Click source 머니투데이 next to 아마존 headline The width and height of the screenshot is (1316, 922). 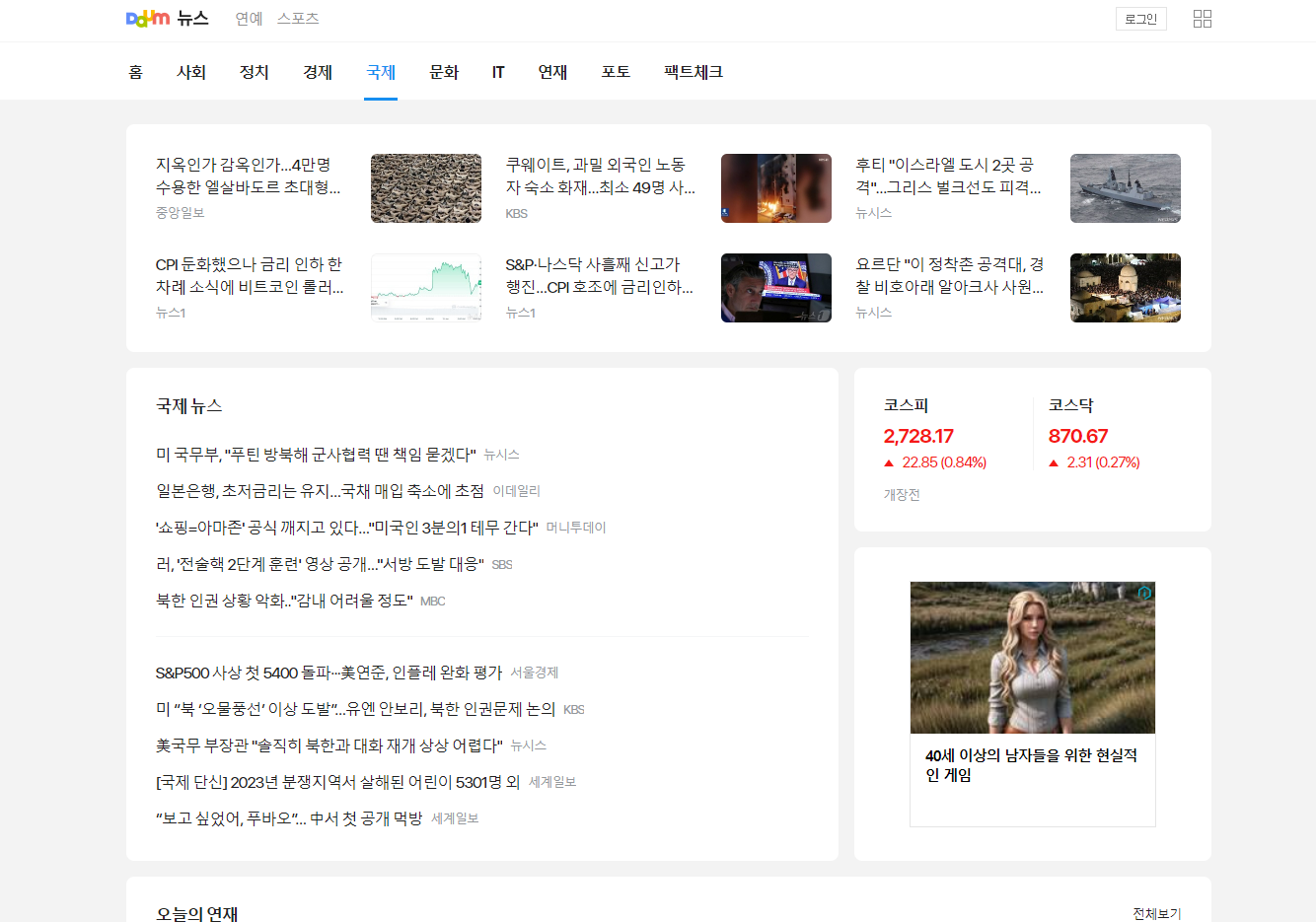pos(576,528)
